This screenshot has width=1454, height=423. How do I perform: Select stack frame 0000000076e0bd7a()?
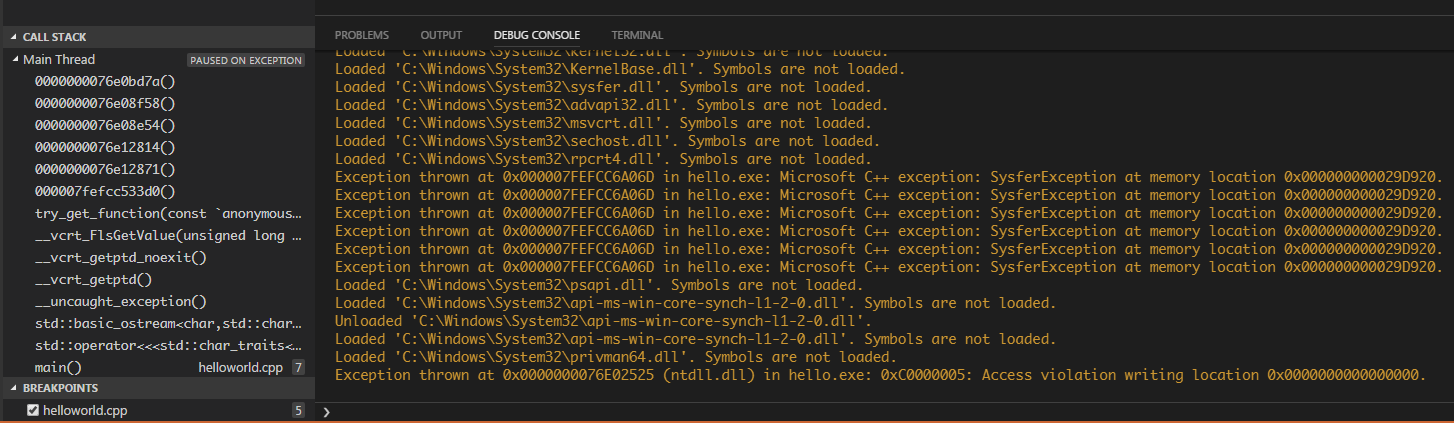(105, 81)
